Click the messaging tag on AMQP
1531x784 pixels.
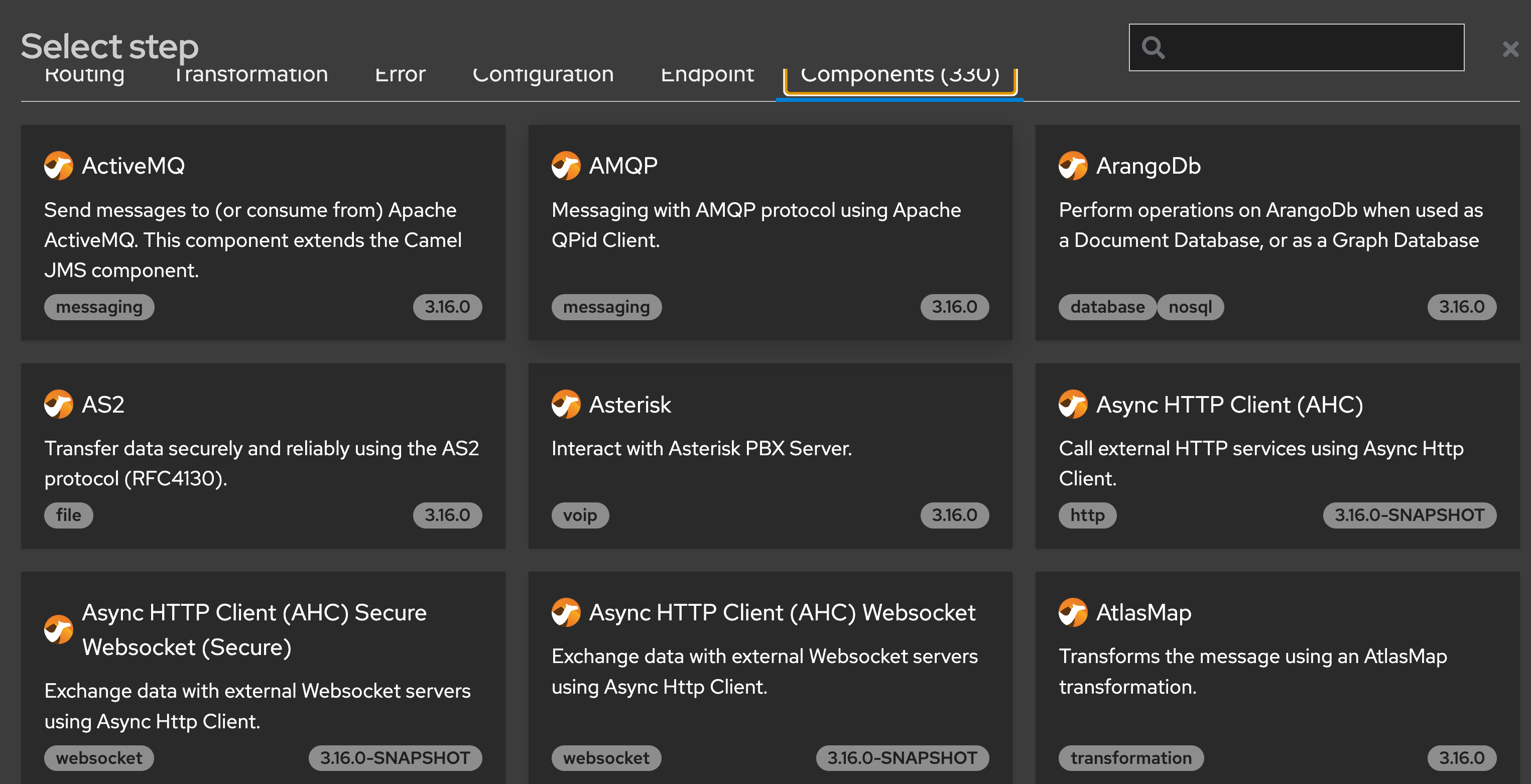coord(606,307)
